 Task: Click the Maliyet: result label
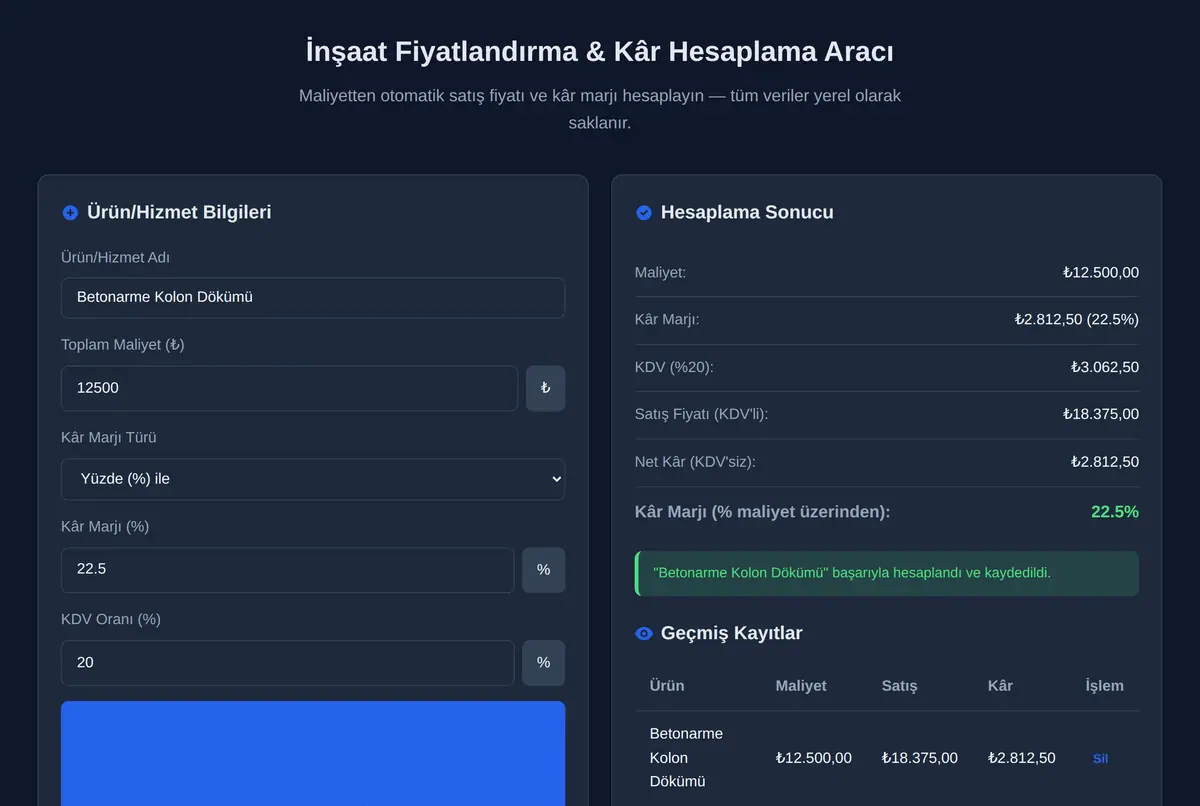tap(660, 272)
